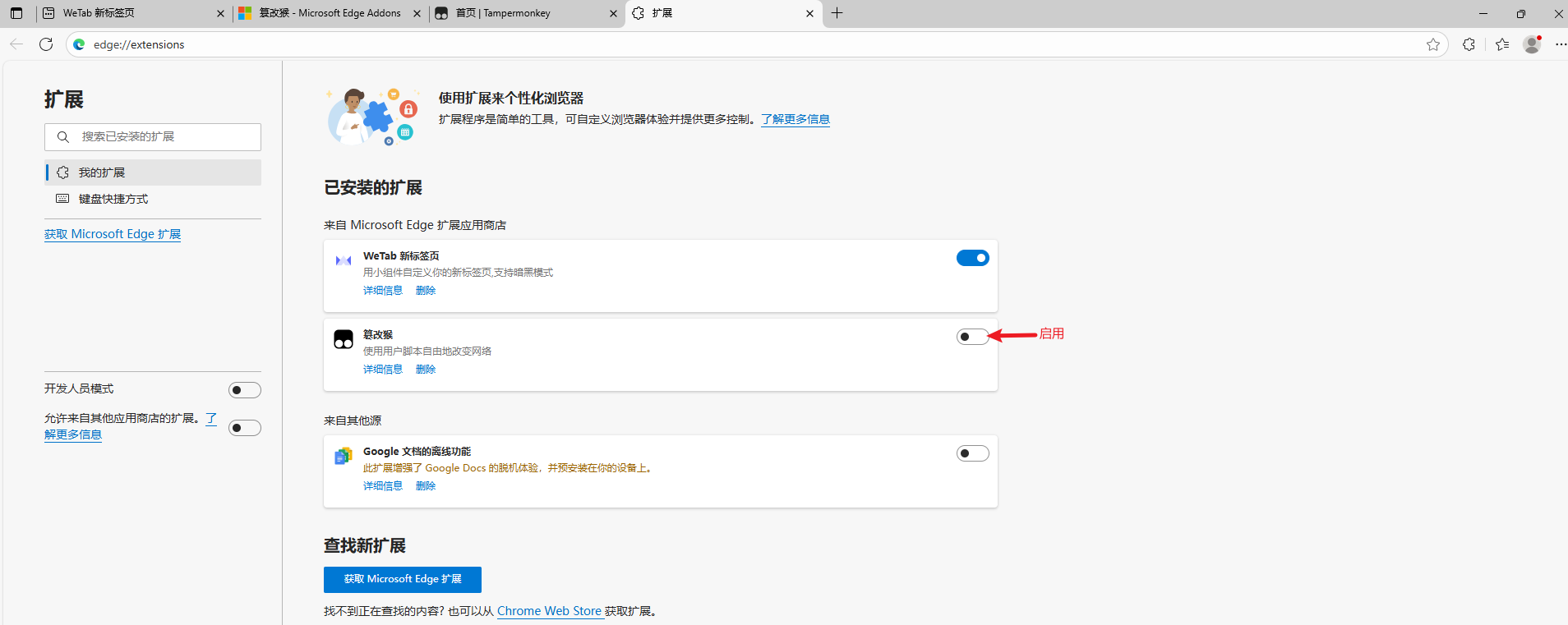Toggle allow extensions from other stores

(x=244, y=428)
